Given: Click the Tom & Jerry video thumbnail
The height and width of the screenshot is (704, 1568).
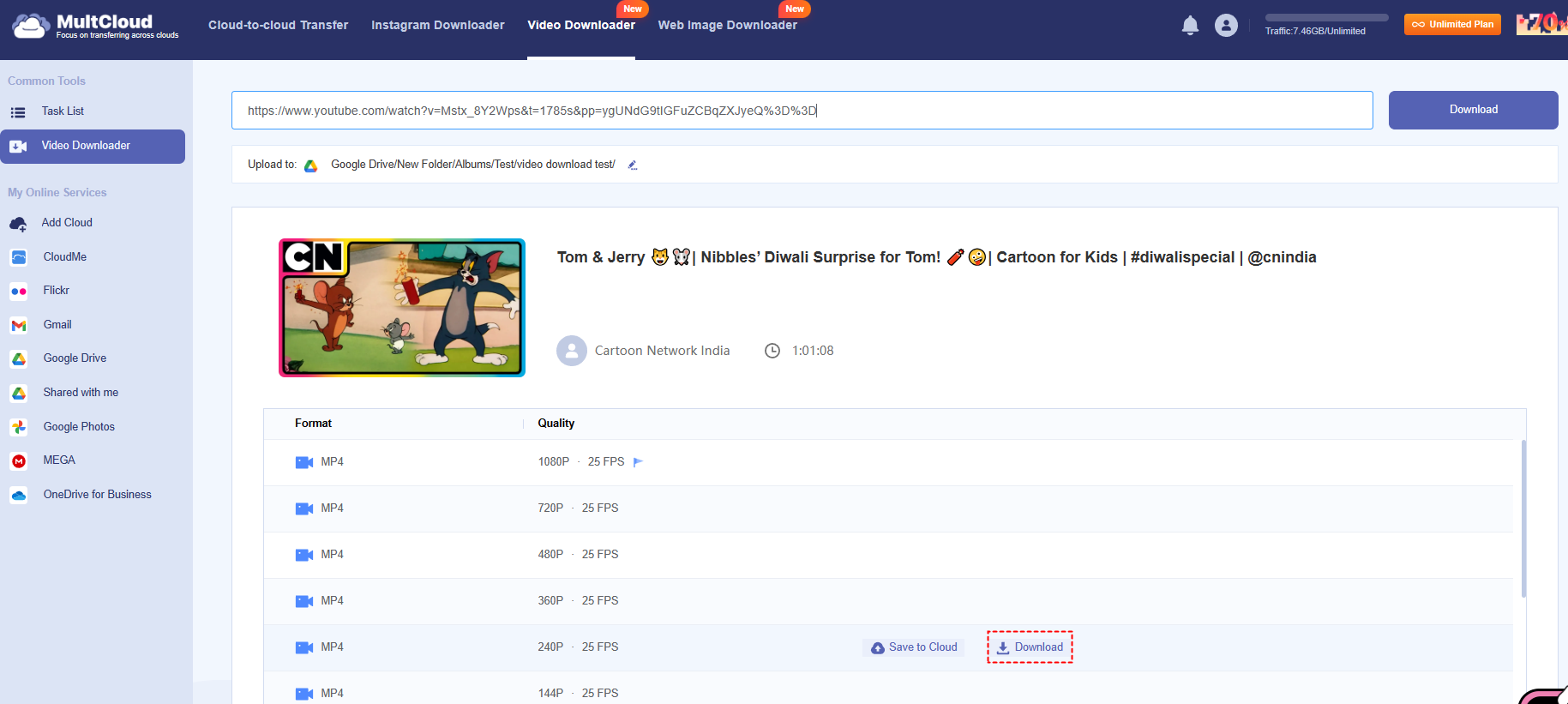Looking at the screenshot, I should click(402, 308).
